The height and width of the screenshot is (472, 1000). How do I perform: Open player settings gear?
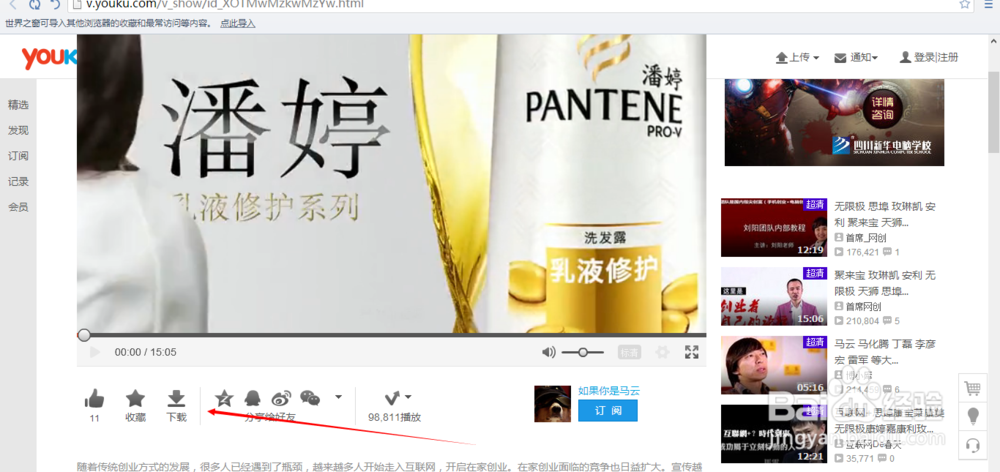tap(663, 352)
